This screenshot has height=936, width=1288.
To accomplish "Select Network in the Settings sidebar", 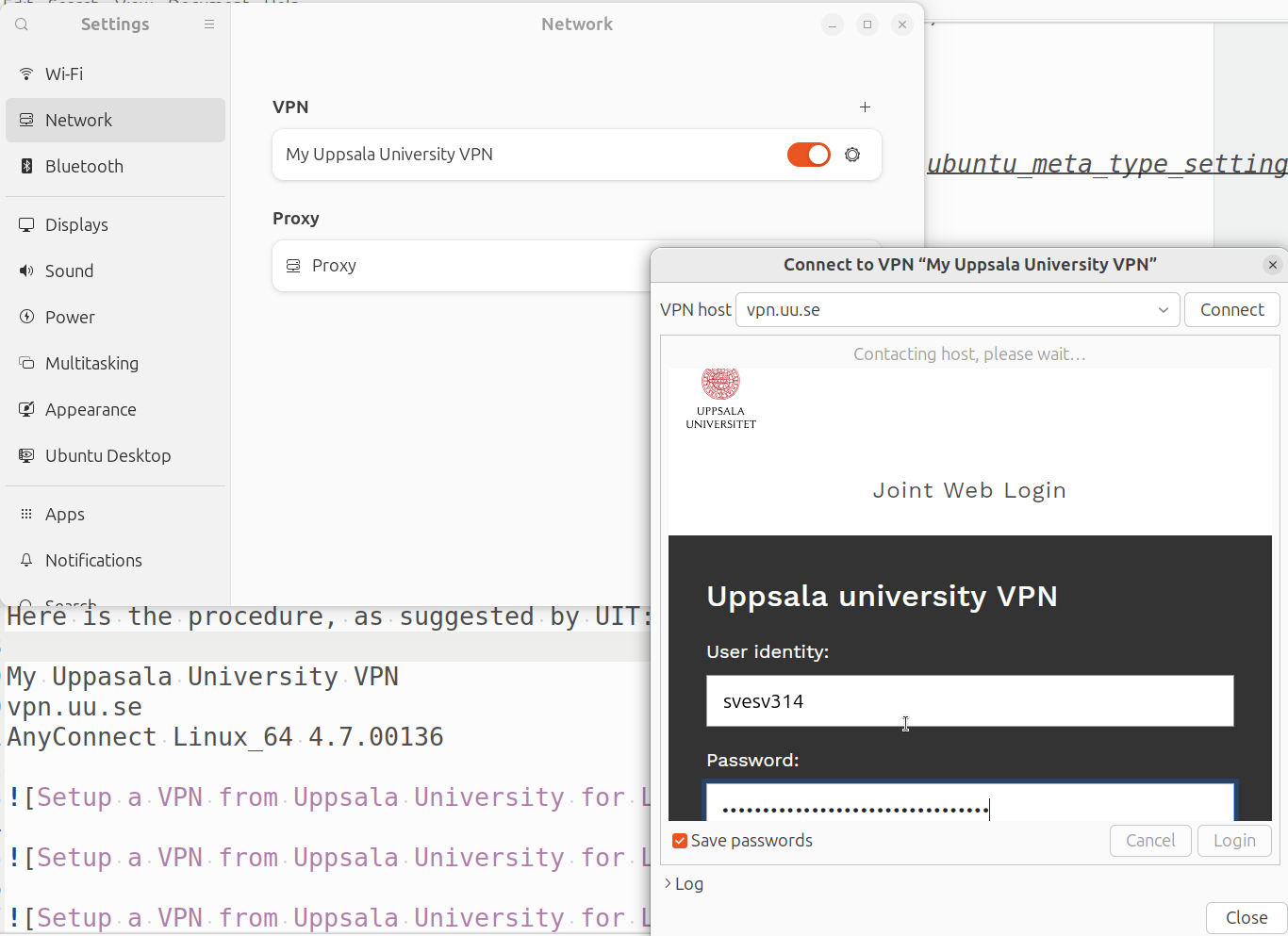I will [78, 120].
